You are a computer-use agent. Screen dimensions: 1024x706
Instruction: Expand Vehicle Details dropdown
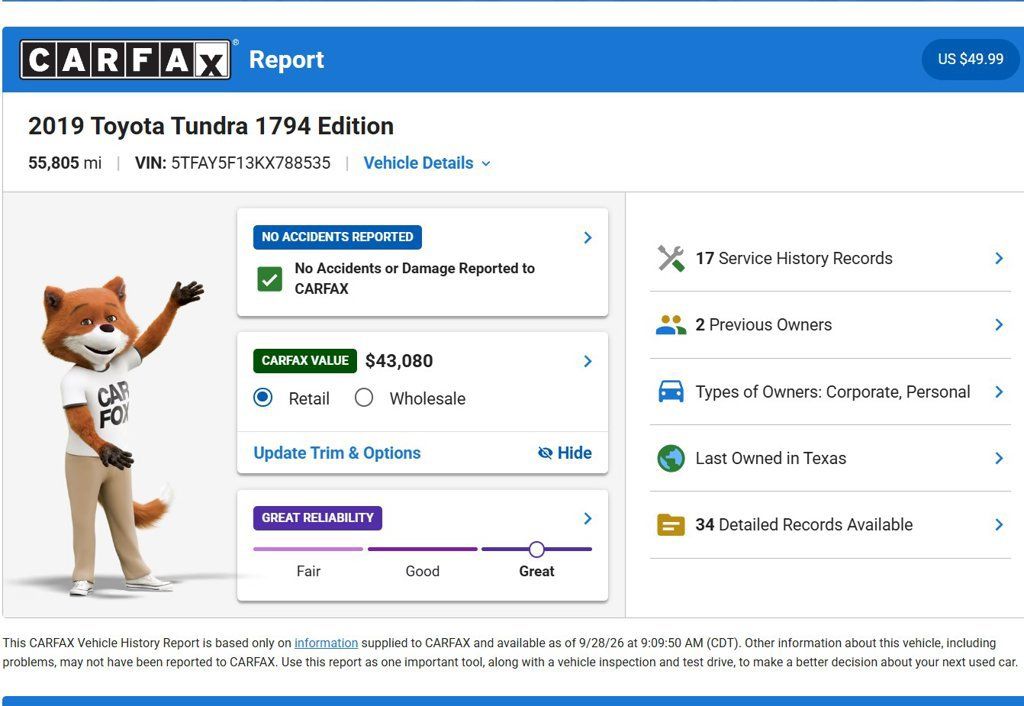[x=427, y=163]
